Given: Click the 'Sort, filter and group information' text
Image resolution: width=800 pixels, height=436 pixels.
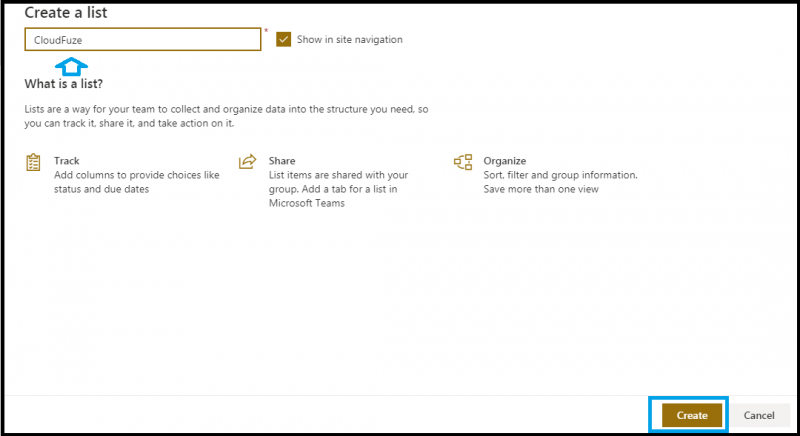Looking at the screenshot, I should (560, 175).
